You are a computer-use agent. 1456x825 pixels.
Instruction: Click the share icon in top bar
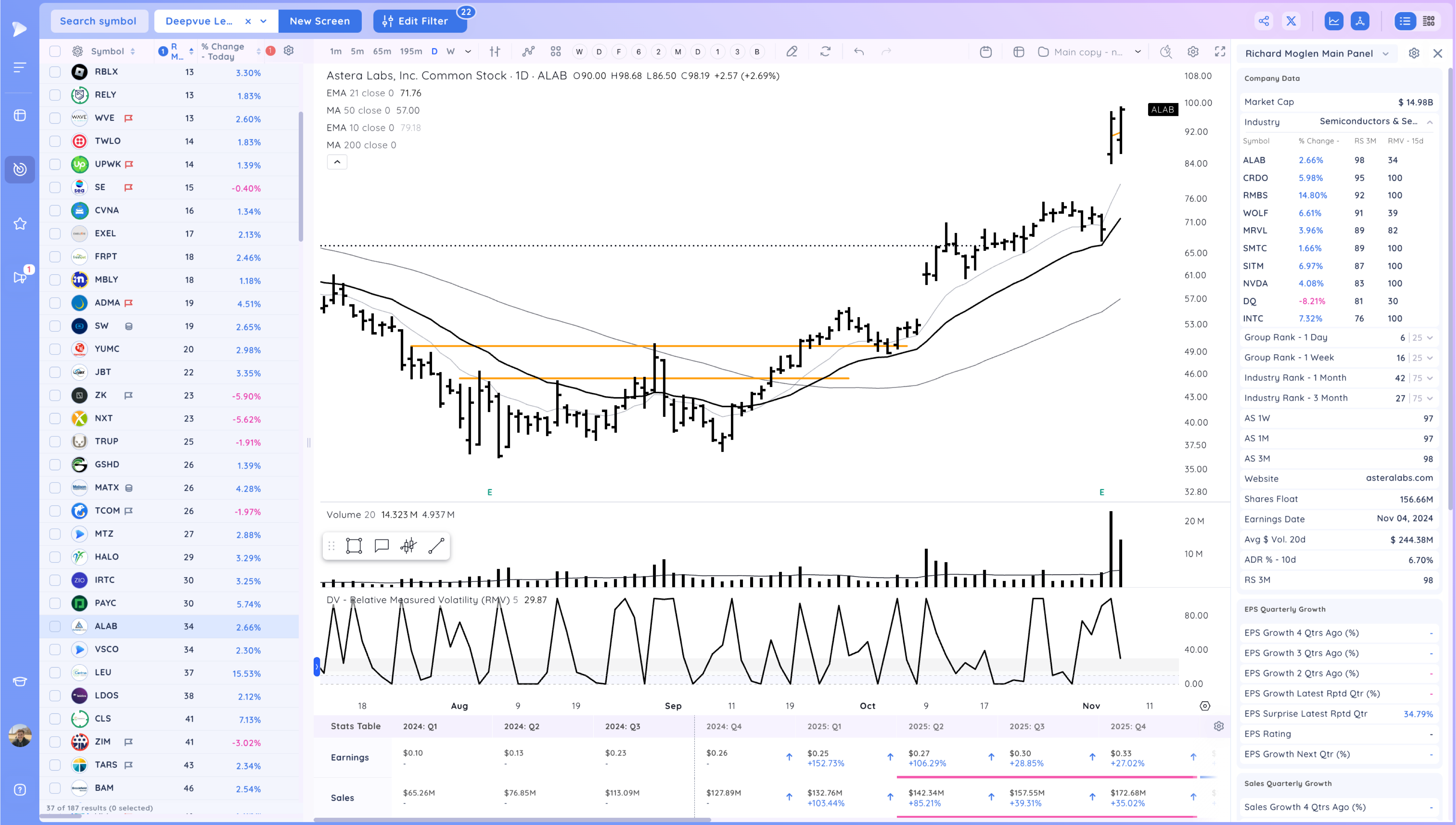tap(1263, 21)
